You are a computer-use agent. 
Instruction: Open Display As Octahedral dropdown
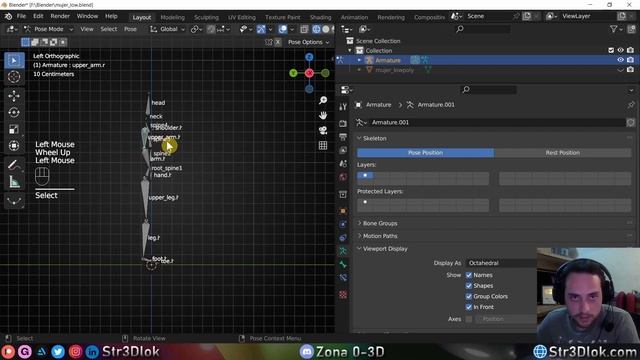coord(501,263)
